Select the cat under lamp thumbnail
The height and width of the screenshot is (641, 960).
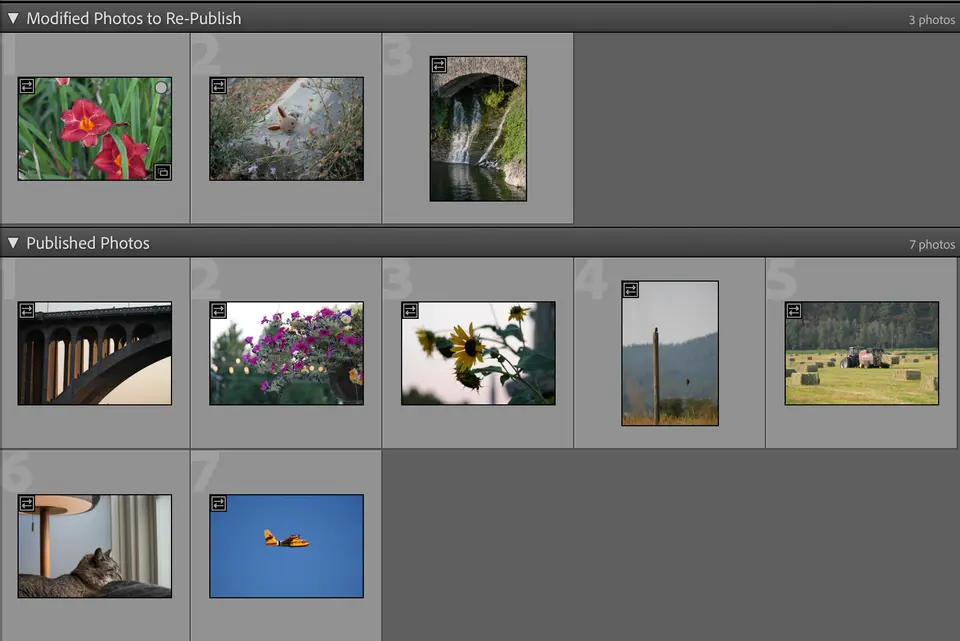95,546
